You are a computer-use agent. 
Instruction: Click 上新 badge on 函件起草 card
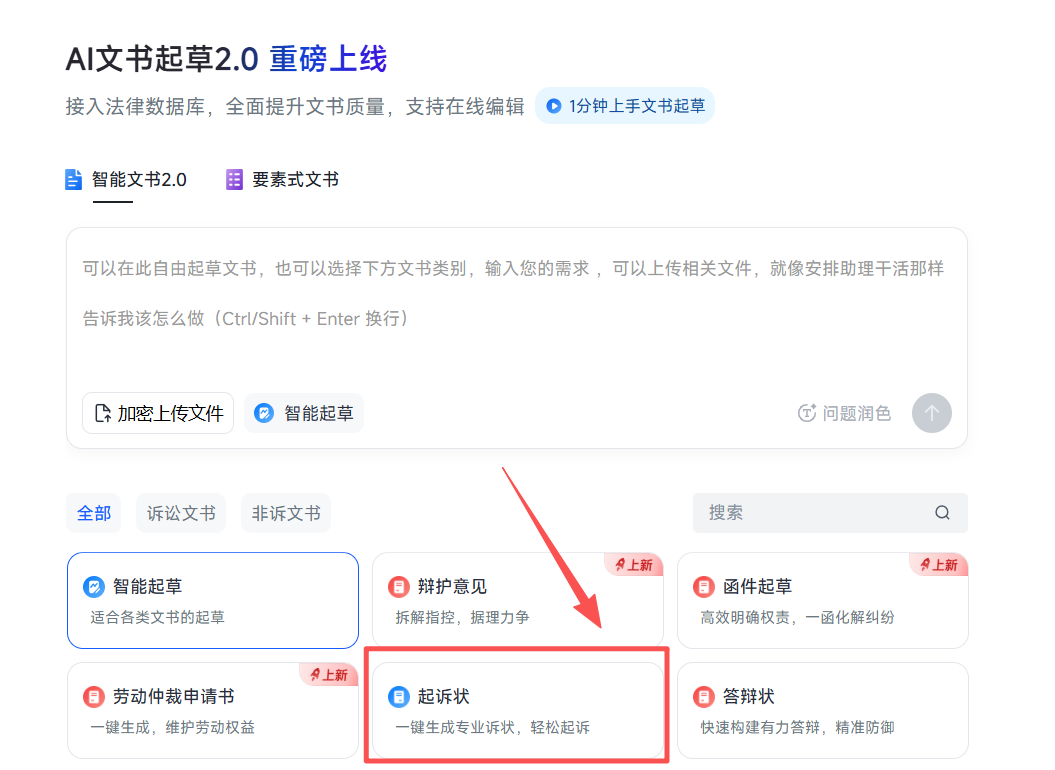[939, 565]
